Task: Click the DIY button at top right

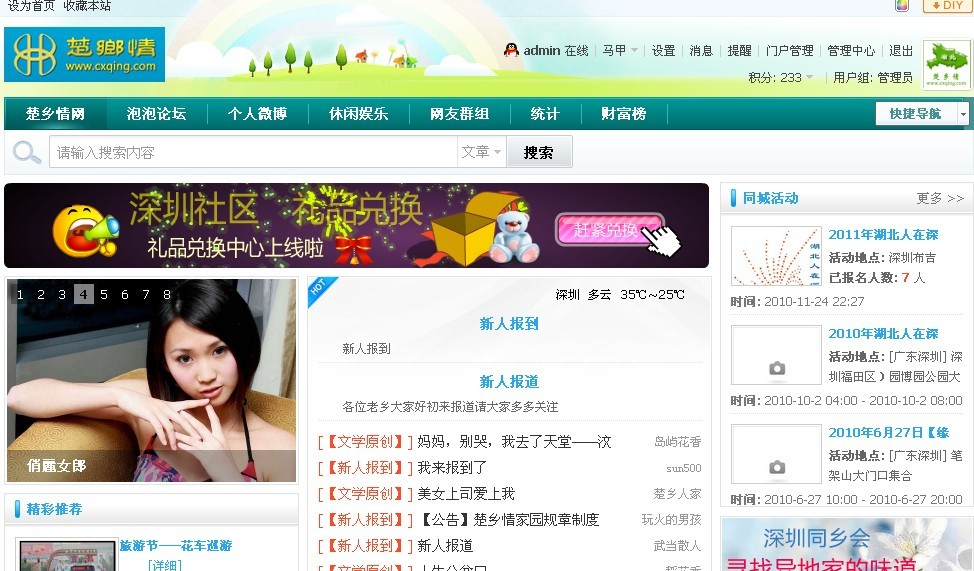Action: point(947,6)
